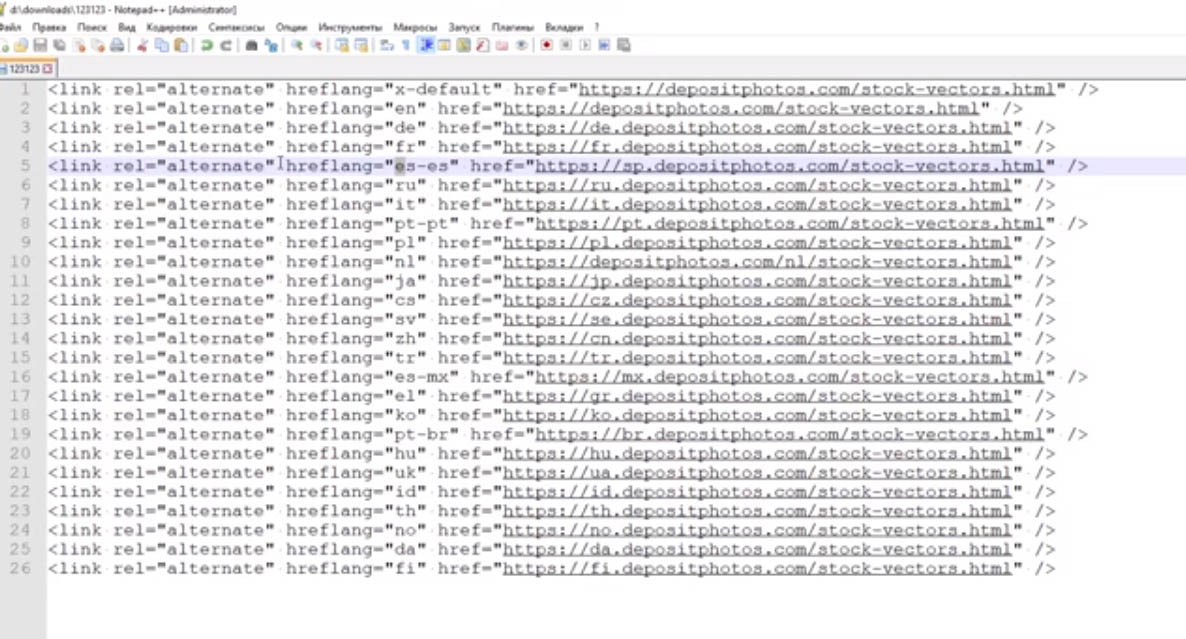The height and width of the screenshot is (639, 1186).
Task: Select the 123123 document tab
Action: [x=23, y=69]
